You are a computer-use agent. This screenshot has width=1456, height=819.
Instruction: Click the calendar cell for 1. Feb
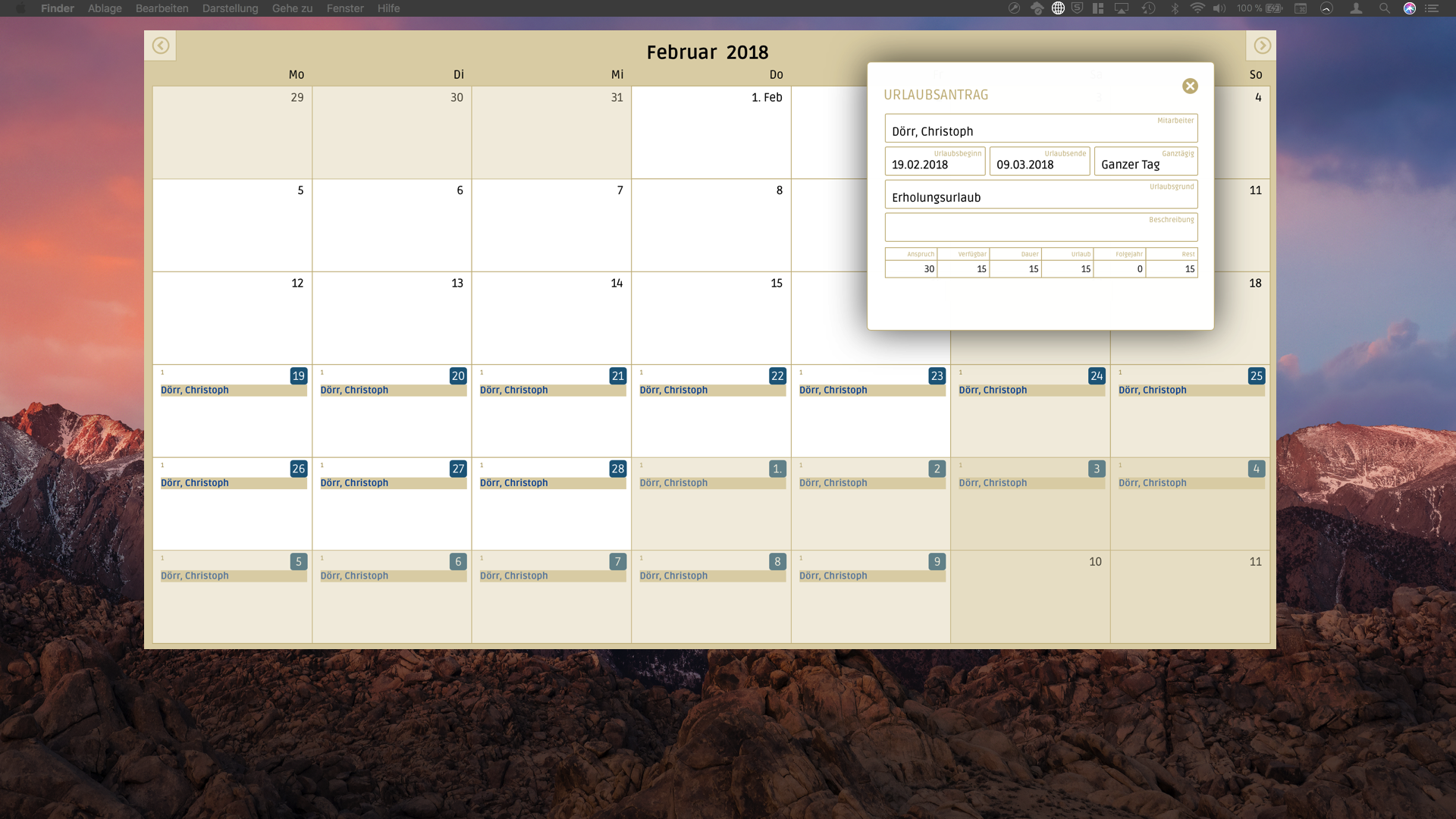click(711, 133)
